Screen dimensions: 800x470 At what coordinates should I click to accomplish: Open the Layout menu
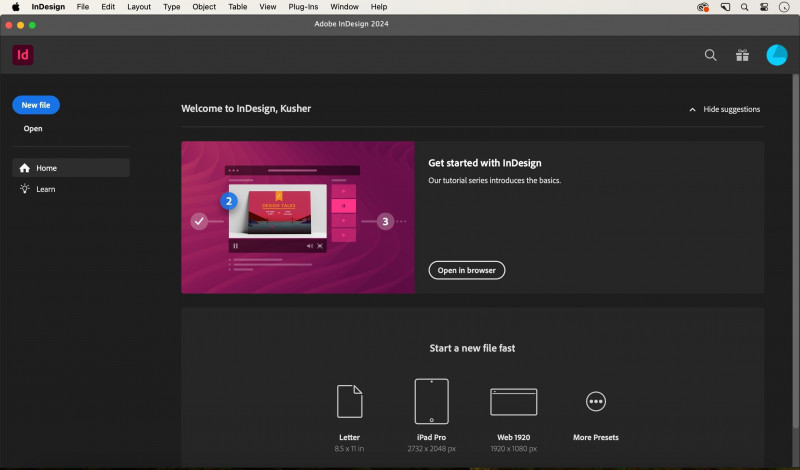tap(139, 7)
